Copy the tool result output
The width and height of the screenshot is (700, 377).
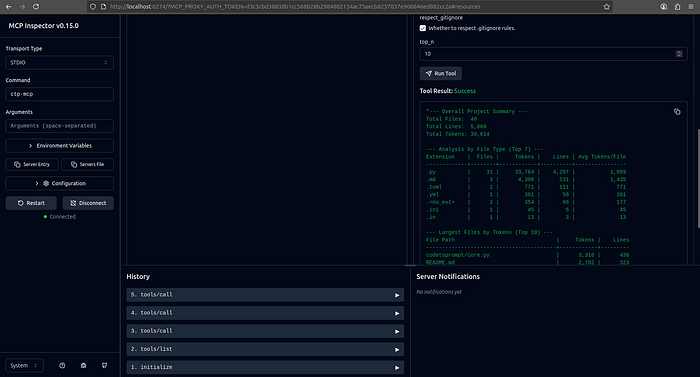[677, 112]
